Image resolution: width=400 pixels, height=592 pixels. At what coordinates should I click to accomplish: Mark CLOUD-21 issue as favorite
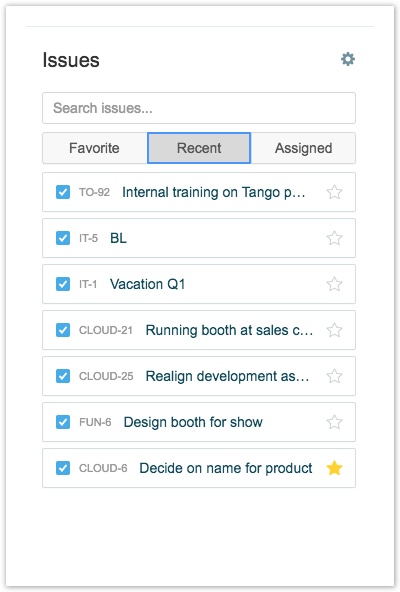tap(334, 330)
